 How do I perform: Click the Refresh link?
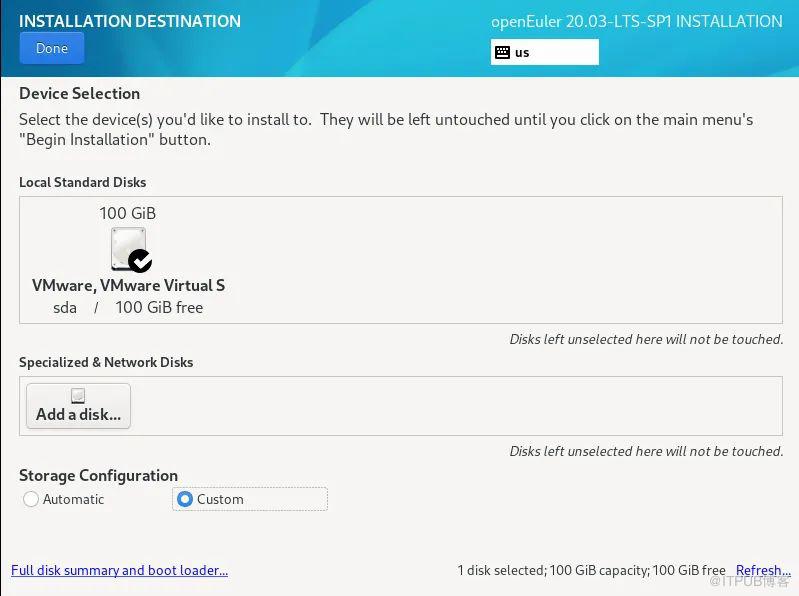[763, 570]
